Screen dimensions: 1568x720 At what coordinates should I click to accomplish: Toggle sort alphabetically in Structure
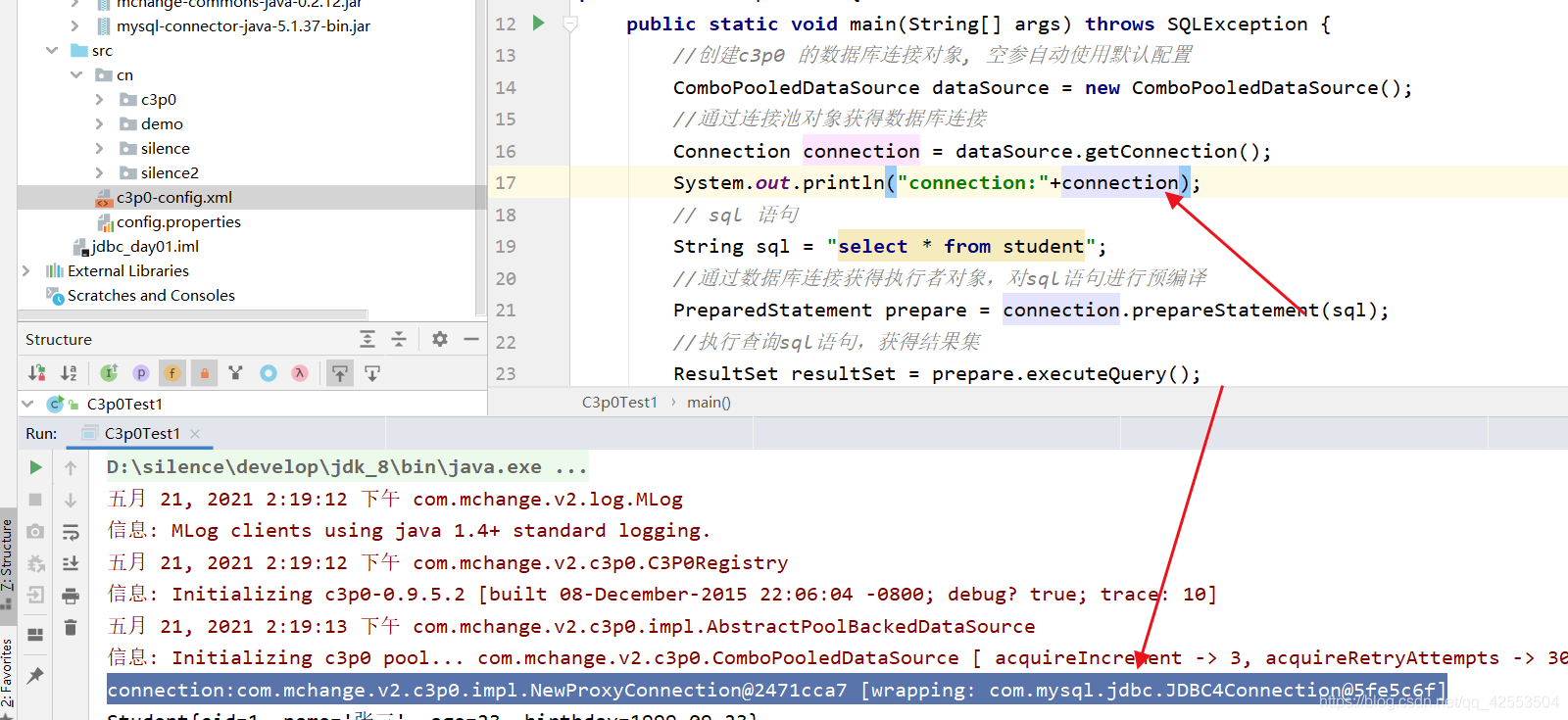(69, 373)
